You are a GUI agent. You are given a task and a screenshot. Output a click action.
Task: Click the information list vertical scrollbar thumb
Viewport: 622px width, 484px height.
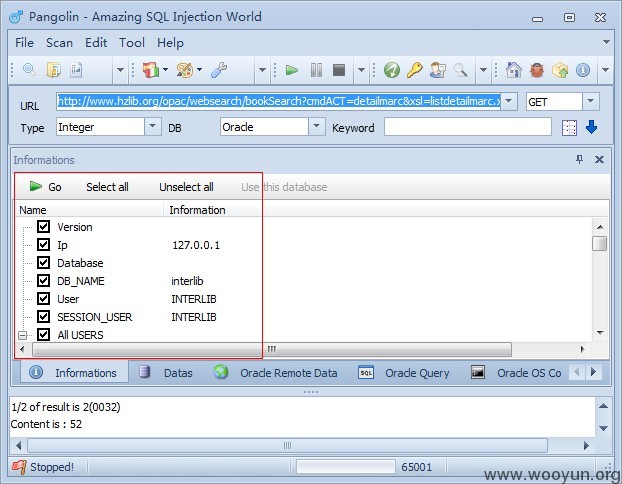[599, 244]
